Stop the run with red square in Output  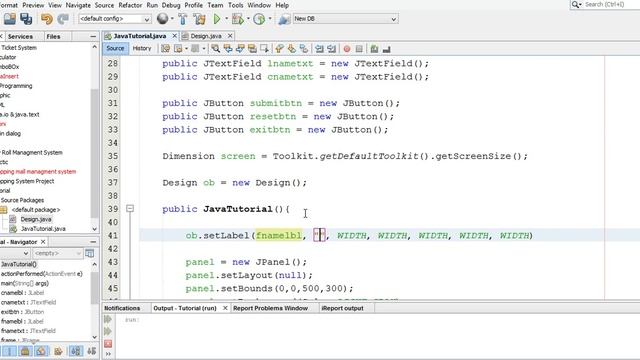[x=108, y=344]
